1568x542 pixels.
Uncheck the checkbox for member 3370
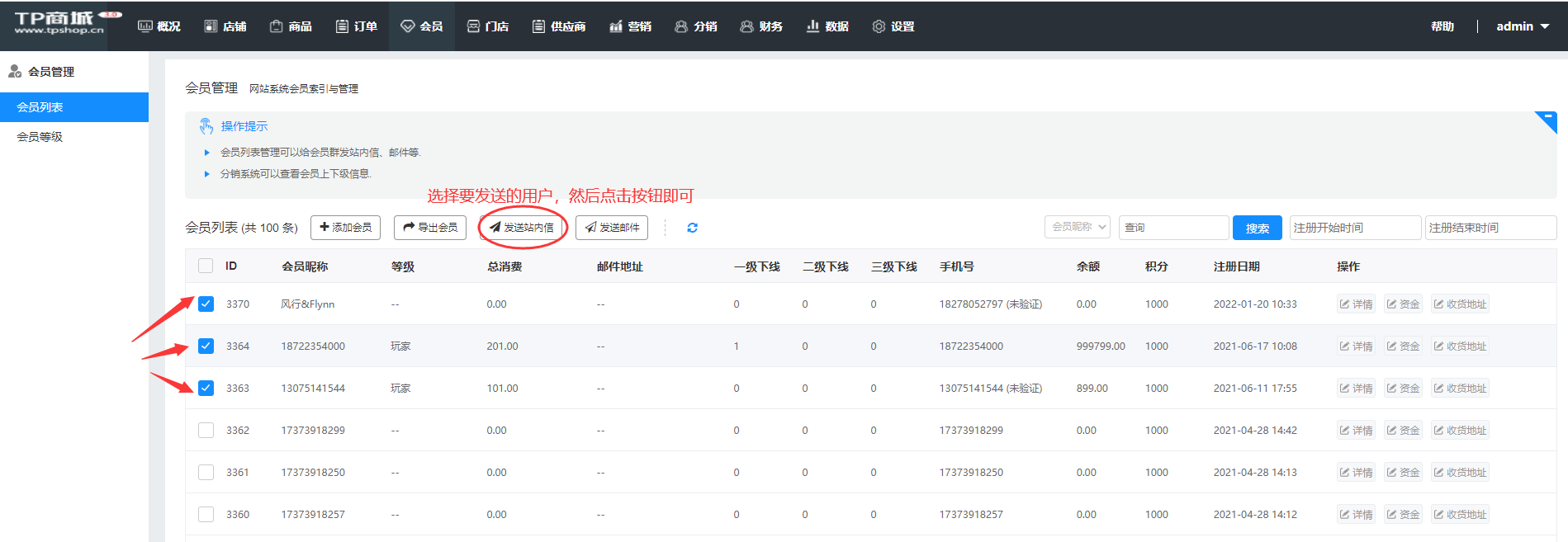click(206, 304)
